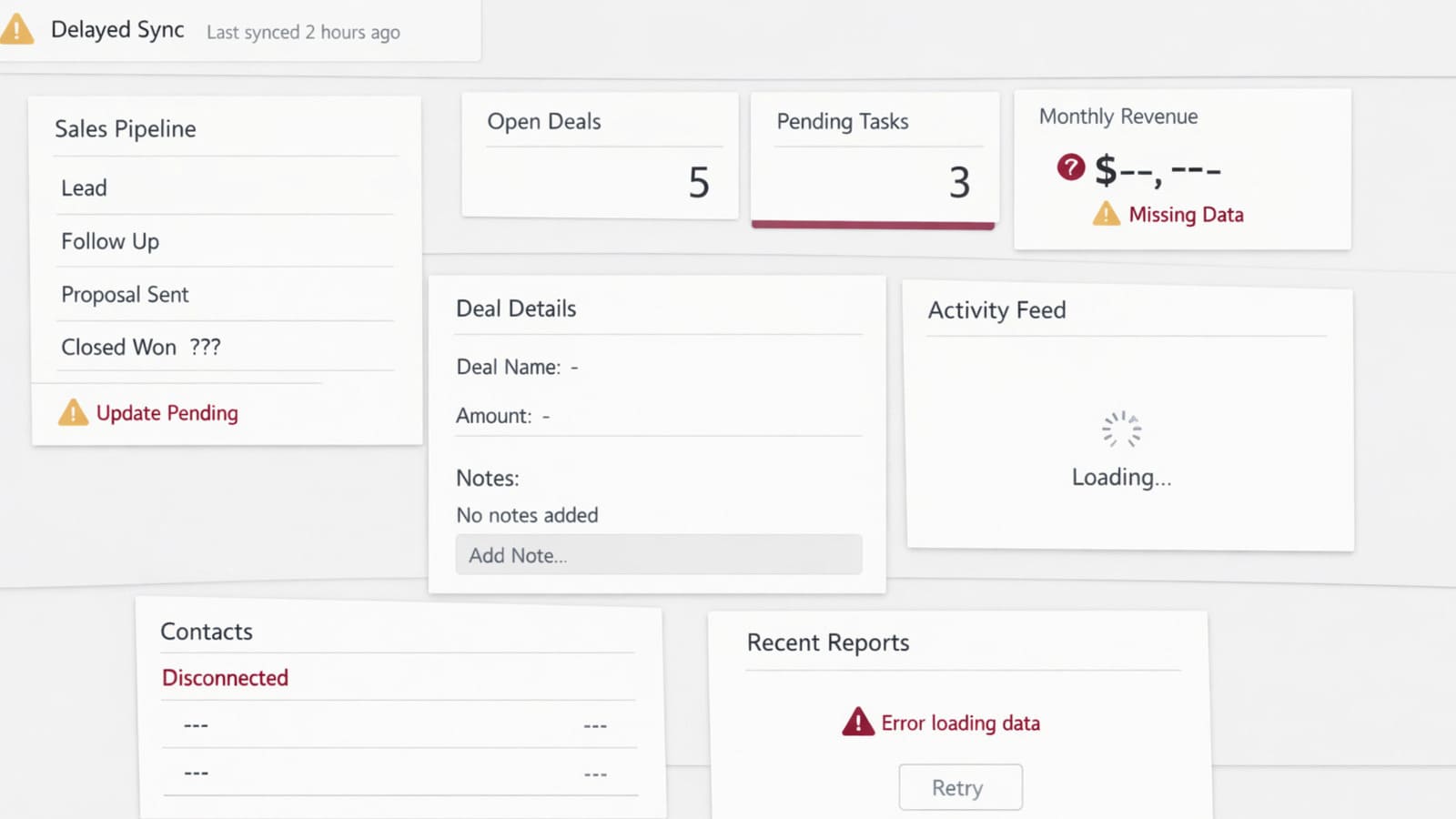The width and height of the screenshot is (1456, 819).
Task: Click the Missing Data warning triangle
Action: click(1105, 214)
